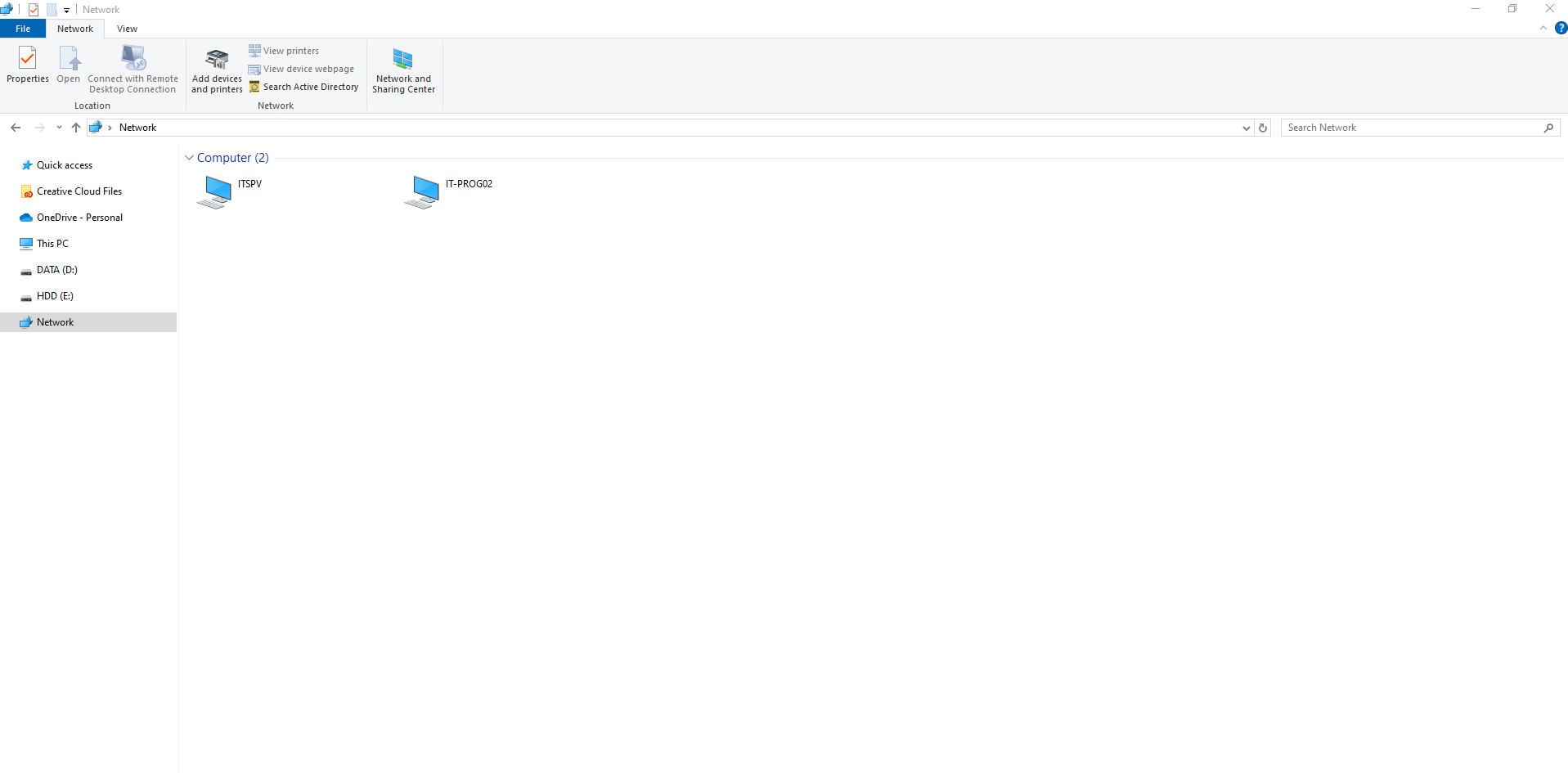Open Quick access in sidebar

tap(65, 165)
